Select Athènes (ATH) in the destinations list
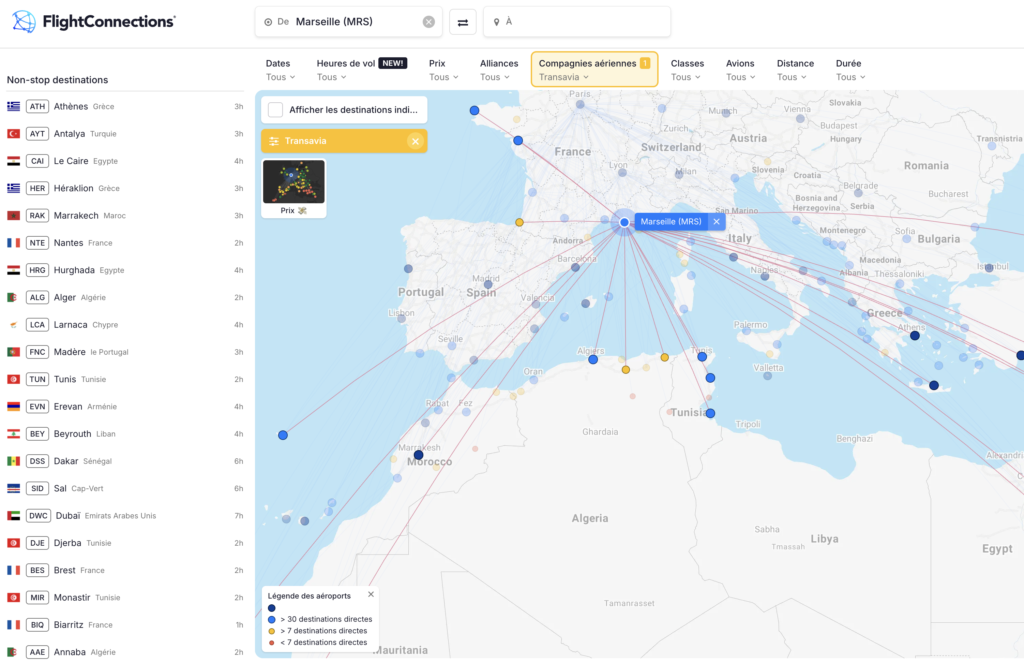1024x663 pixels. click(125, 106)
